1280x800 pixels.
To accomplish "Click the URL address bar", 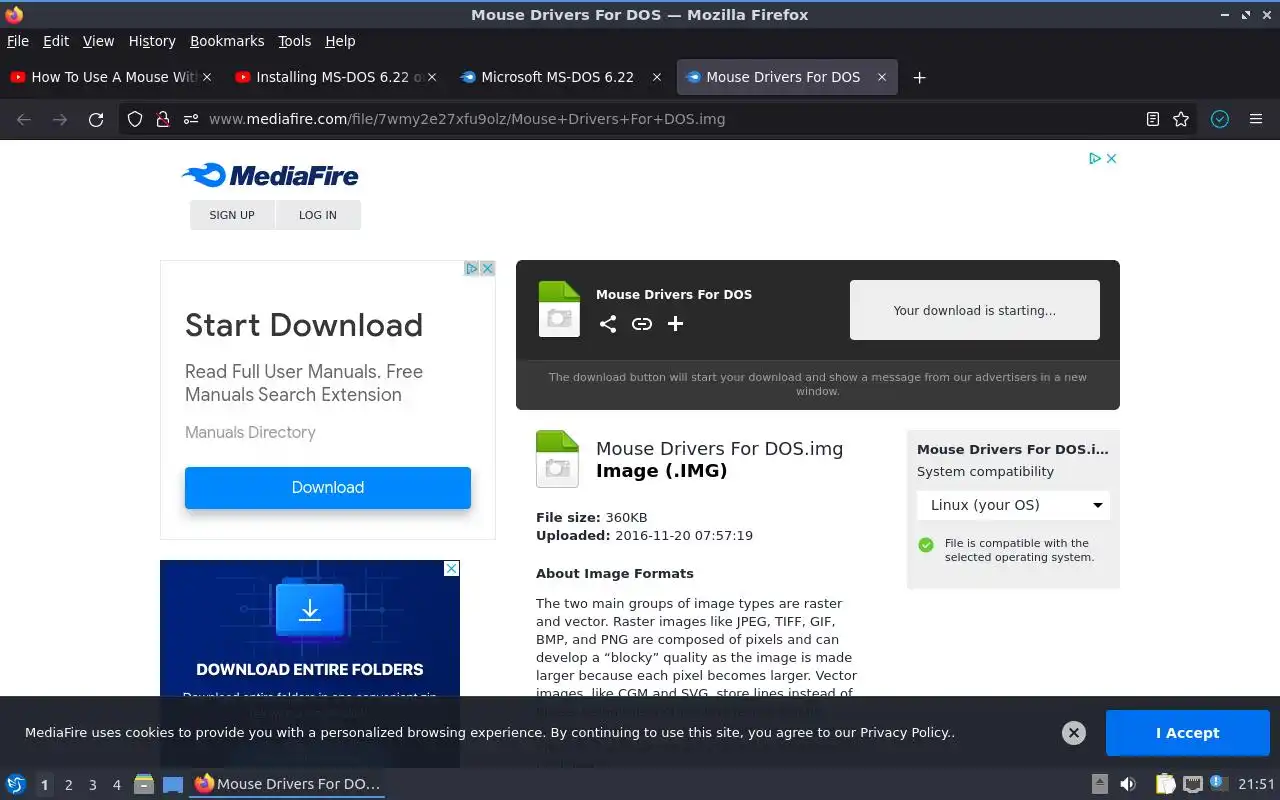I will tap(660, 119).
